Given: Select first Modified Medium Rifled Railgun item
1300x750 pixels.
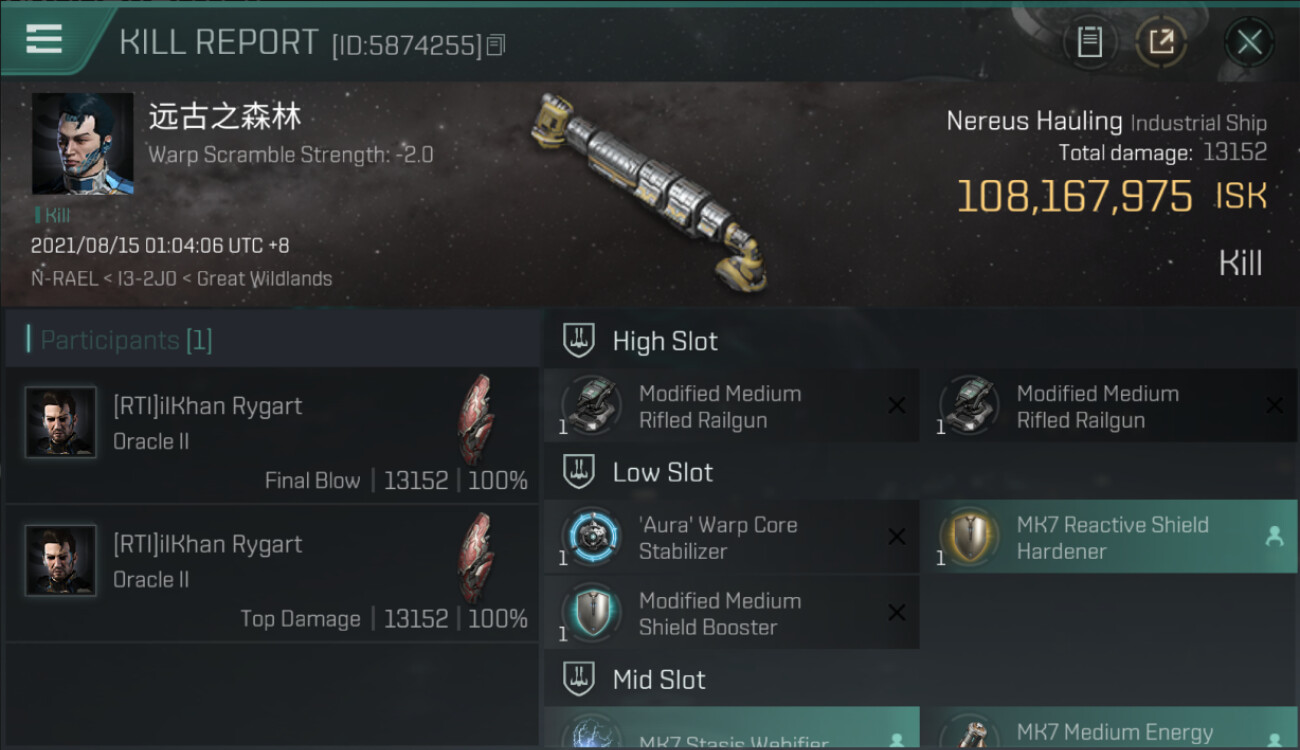Looking at the screenshot, I should 732,406.
